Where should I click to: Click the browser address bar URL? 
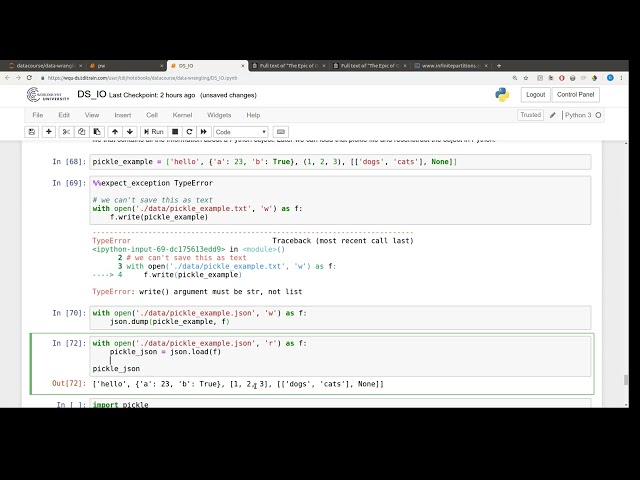(x=142, y=78)
